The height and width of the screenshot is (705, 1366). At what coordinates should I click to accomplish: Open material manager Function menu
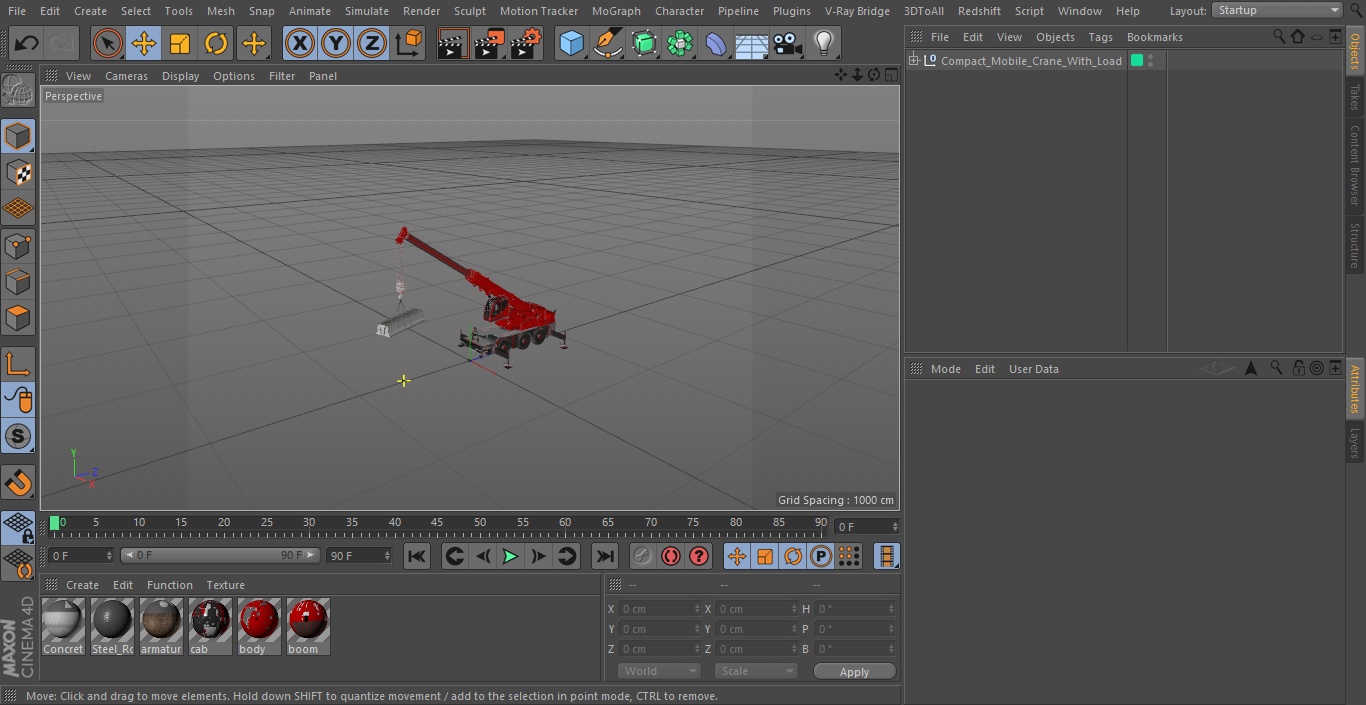pos(170,585)
